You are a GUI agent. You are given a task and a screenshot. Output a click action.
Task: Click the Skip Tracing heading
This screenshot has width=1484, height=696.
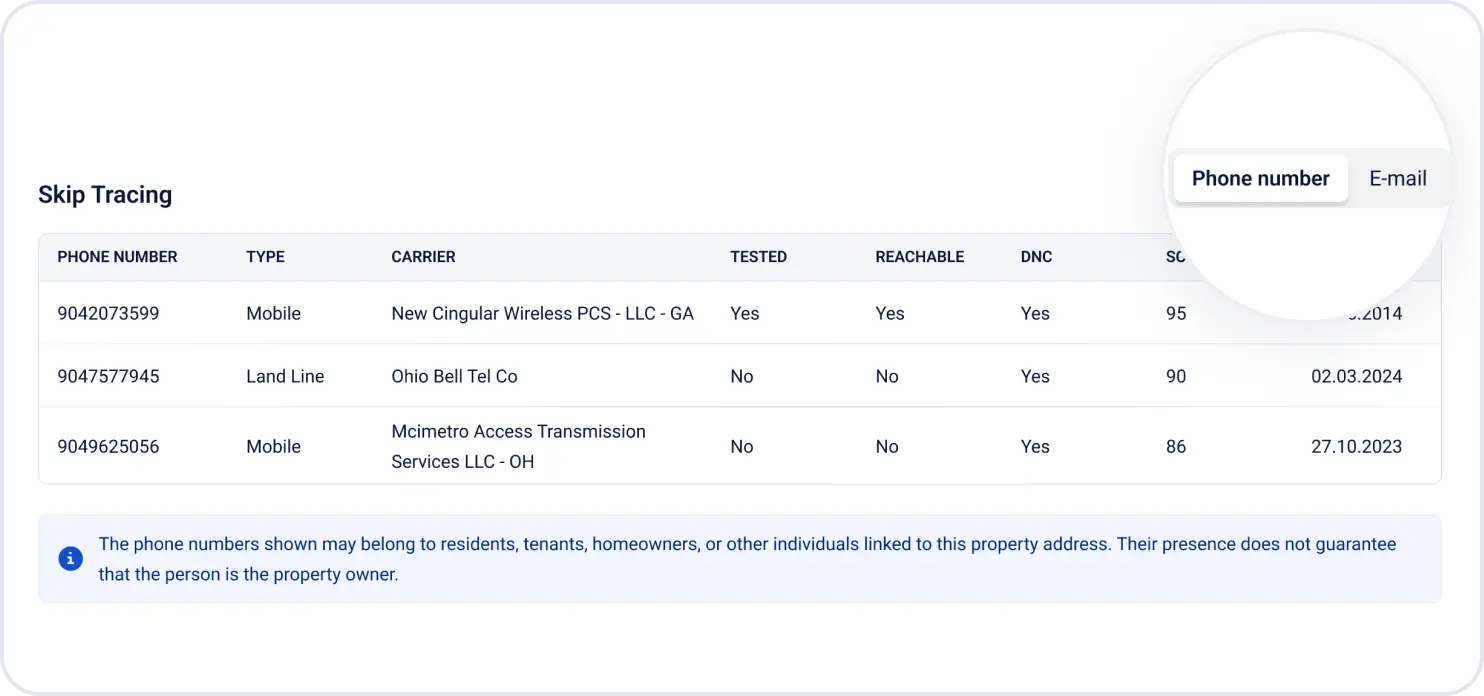pos(105,195)
